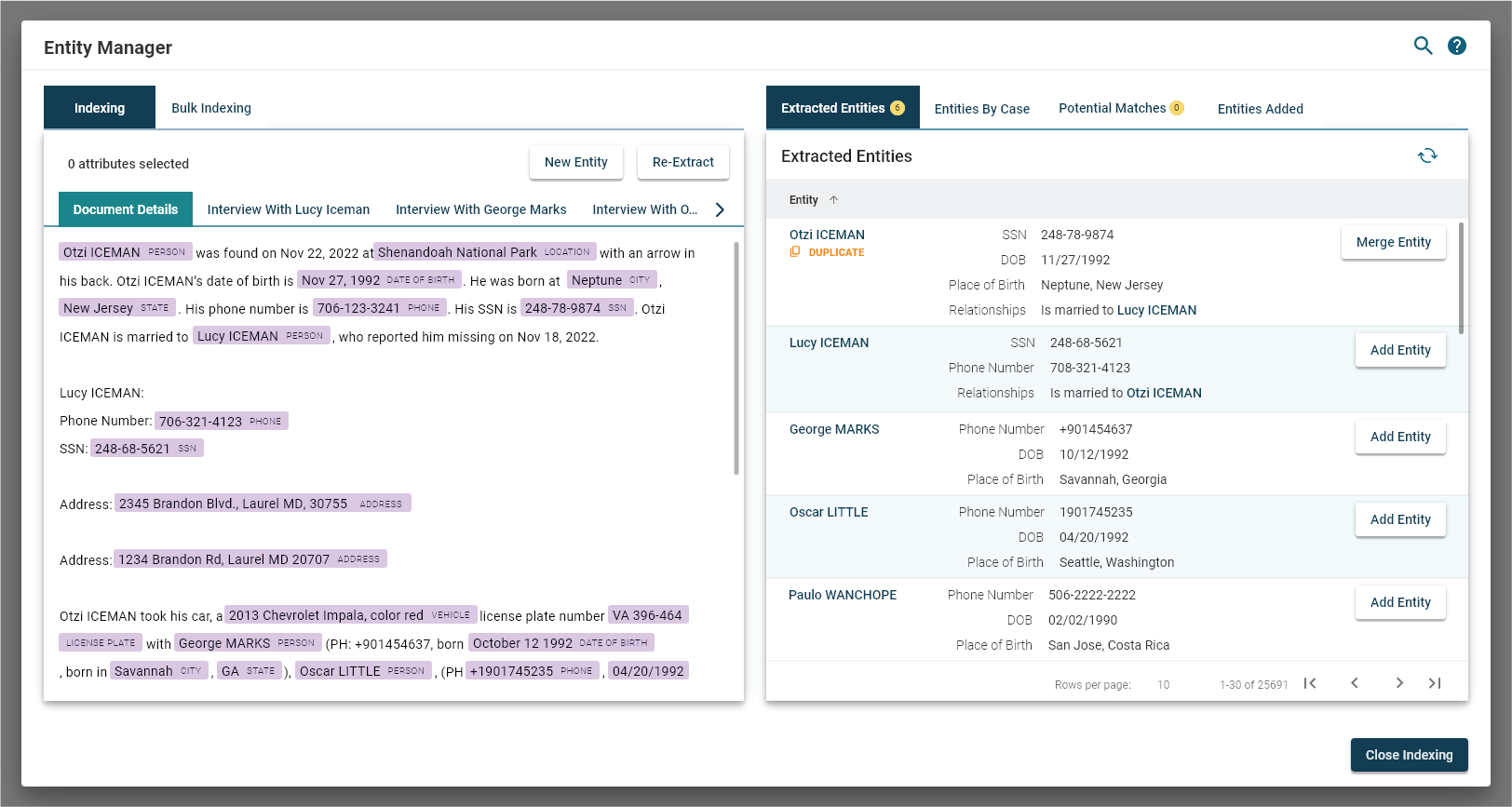Select the 2345 Brandon Blvd ADDRESS tag
Image resolution: width=1512 pixels, height=807 pixels.
tap(263, 504)
